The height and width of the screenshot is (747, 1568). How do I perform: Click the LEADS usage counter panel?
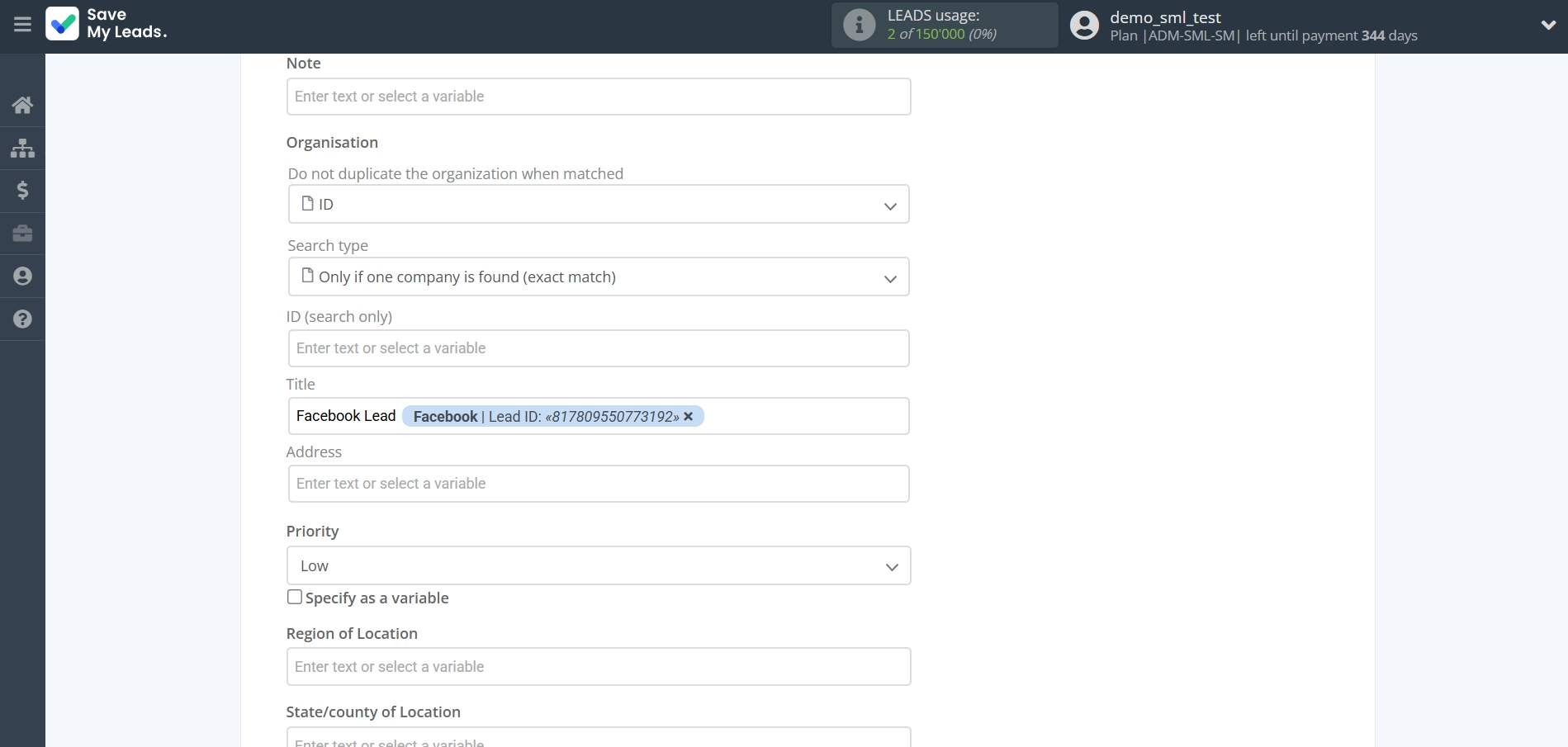(x=943, y=26)
